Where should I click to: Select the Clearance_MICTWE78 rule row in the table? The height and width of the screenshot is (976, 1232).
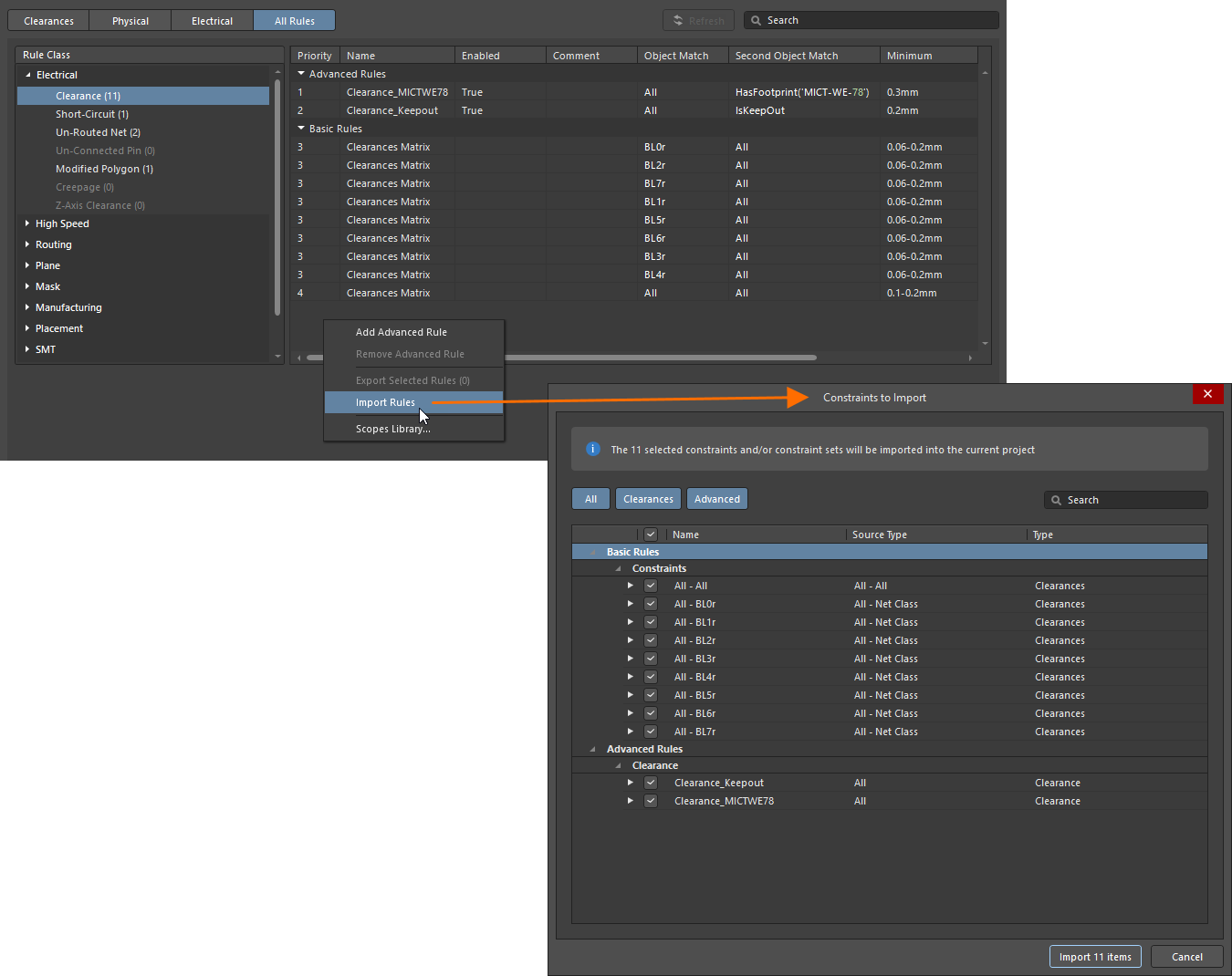click(634, 92)
